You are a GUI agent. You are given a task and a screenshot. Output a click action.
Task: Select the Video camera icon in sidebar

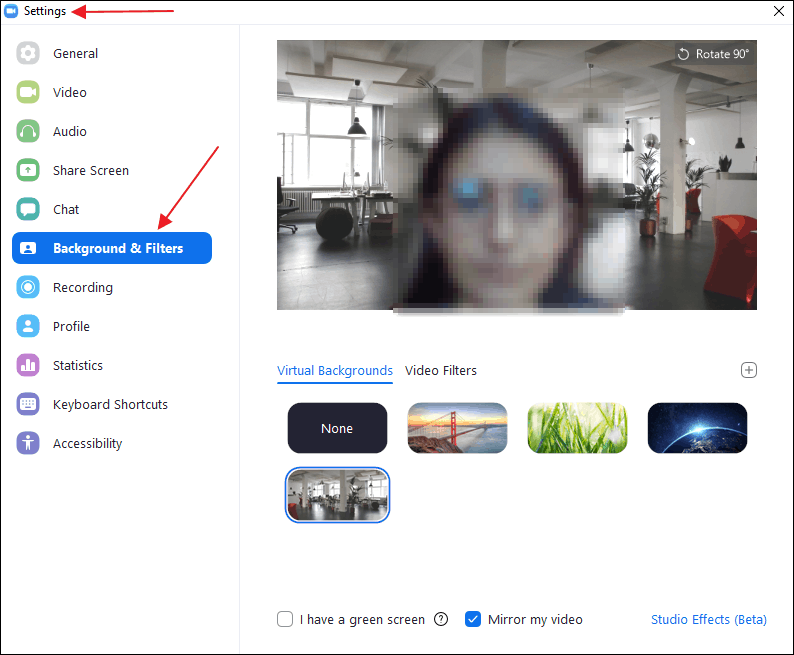click(x=28, y=92)
